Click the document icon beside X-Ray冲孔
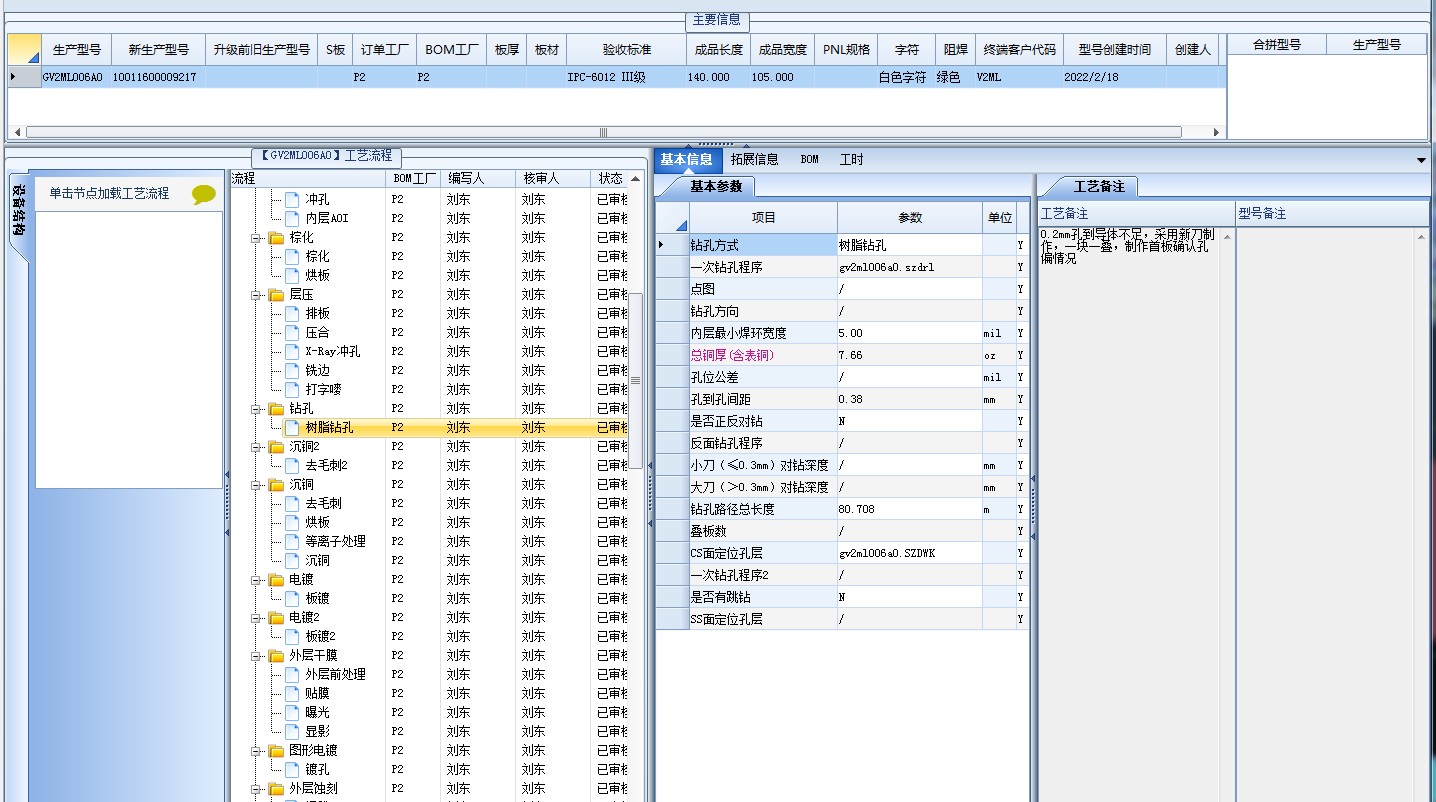Image resolution: width=1436 pixels, height=802 pixels. (x=292, y=351)
